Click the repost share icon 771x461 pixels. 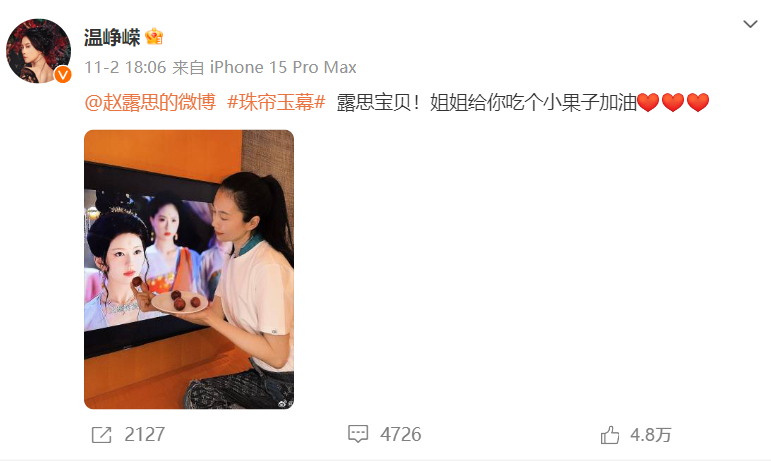[102, 435]
